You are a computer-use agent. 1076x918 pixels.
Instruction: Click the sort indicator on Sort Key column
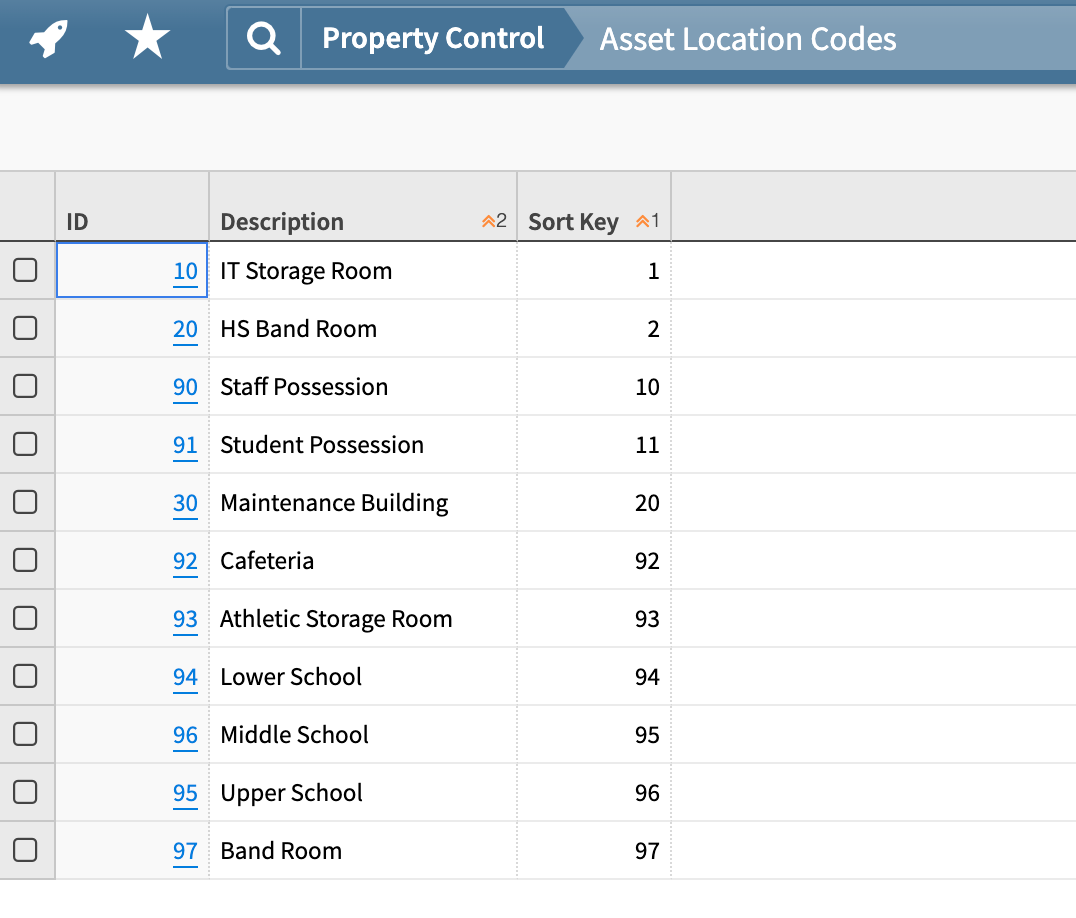point(645,222)
